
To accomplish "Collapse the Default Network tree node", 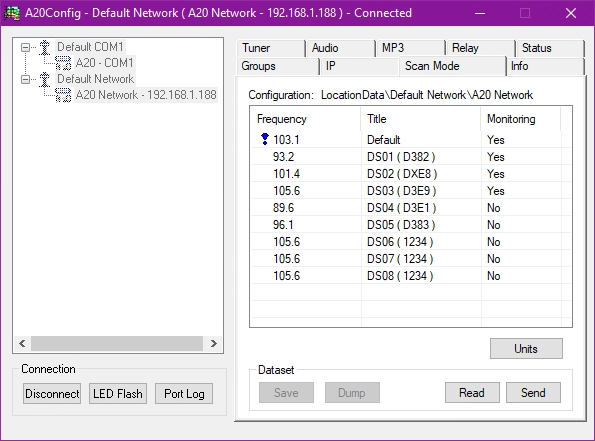I will coord(25,79).
